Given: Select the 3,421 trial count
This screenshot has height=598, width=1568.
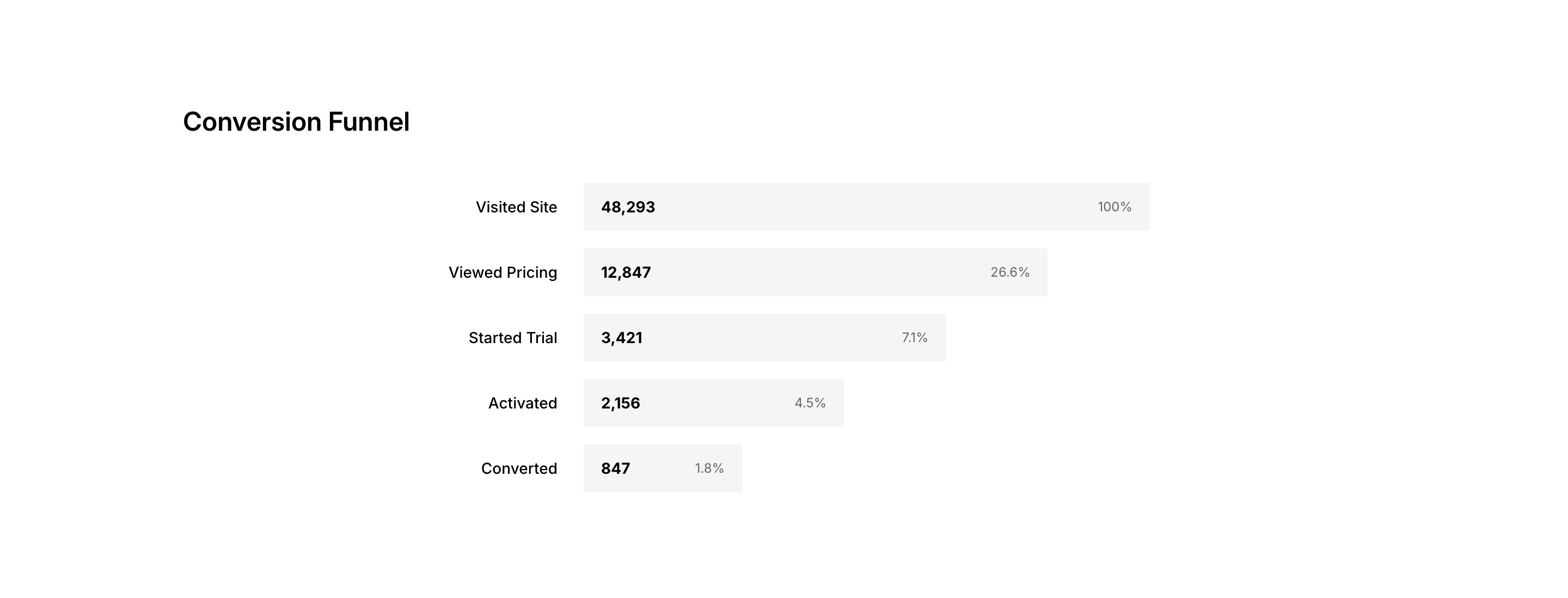Looking at the screenshot, I should (621, 338).
